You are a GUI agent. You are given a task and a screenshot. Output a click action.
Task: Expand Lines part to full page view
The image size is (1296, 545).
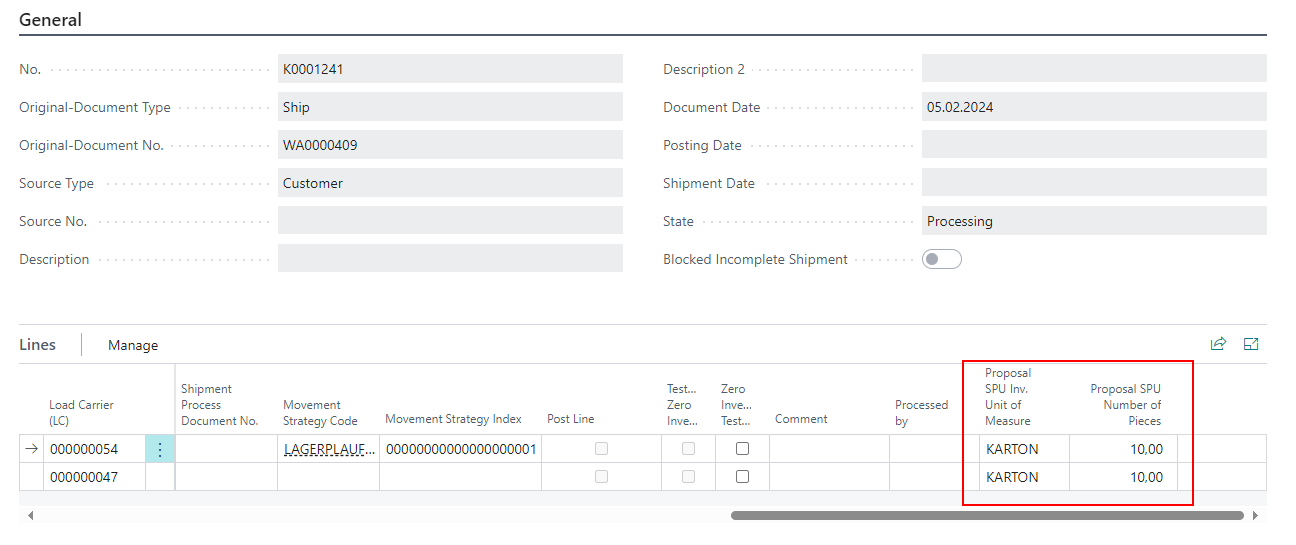pyautogui.click(x=1250, y=344)
